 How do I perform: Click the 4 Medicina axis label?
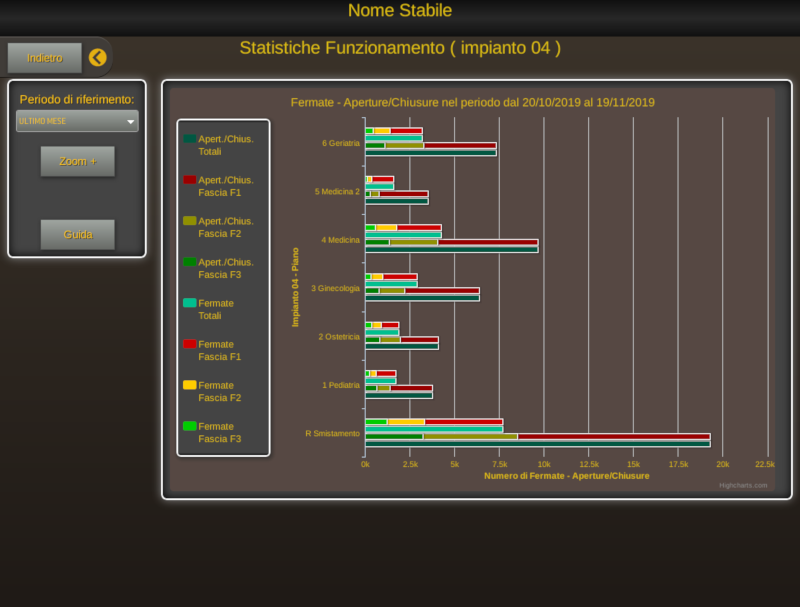pyautogui.click(x=340, y=240)
